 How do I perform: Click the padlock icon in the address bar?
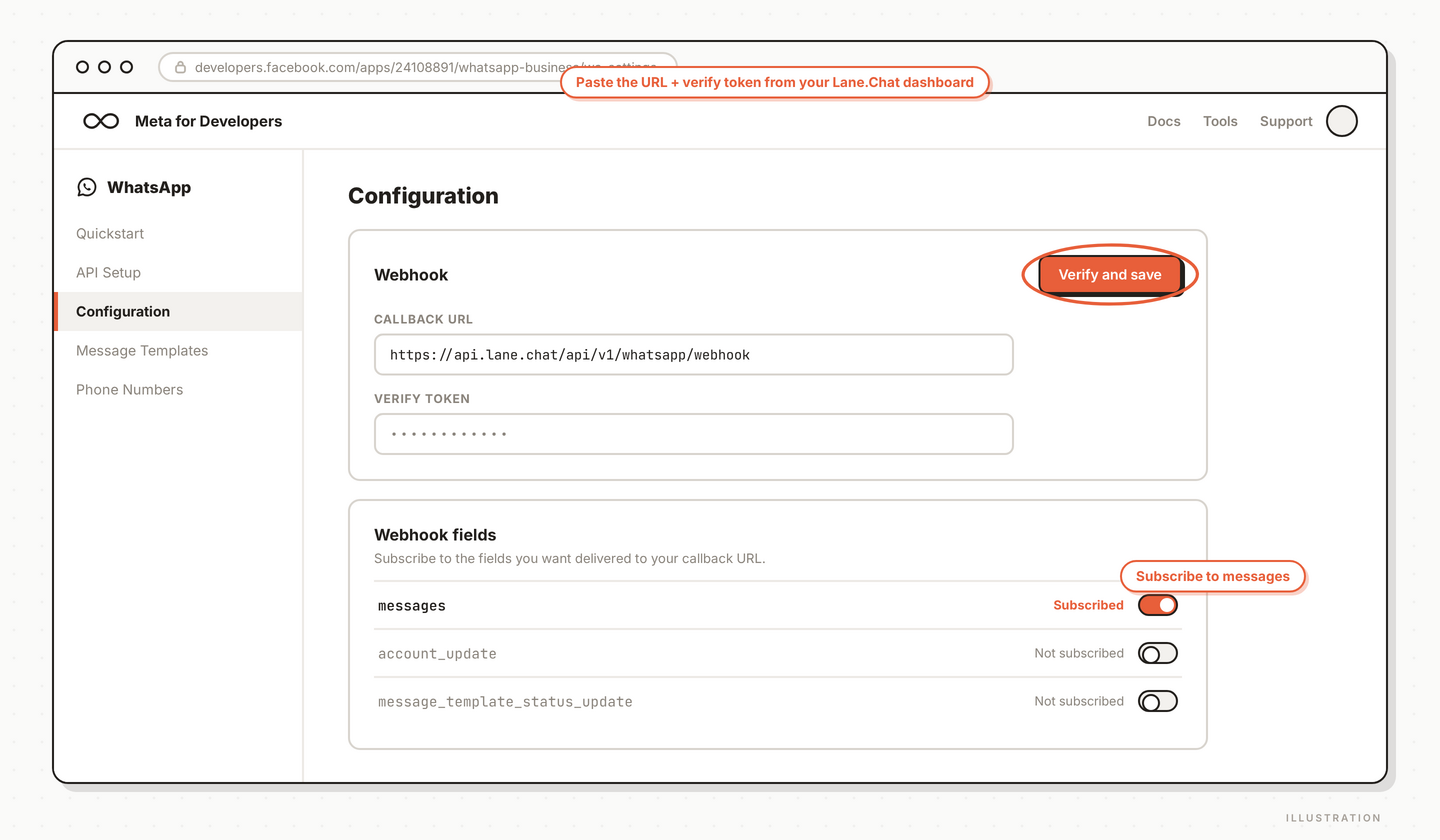click(x=180, y=68)
